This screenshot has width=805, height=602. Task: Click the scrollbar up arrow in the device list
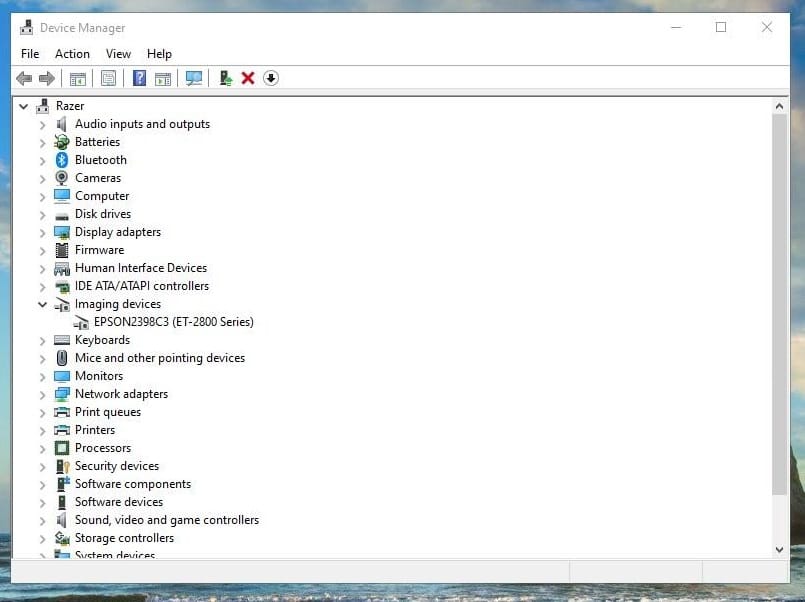pyautogui.click(x=779, y=107)
